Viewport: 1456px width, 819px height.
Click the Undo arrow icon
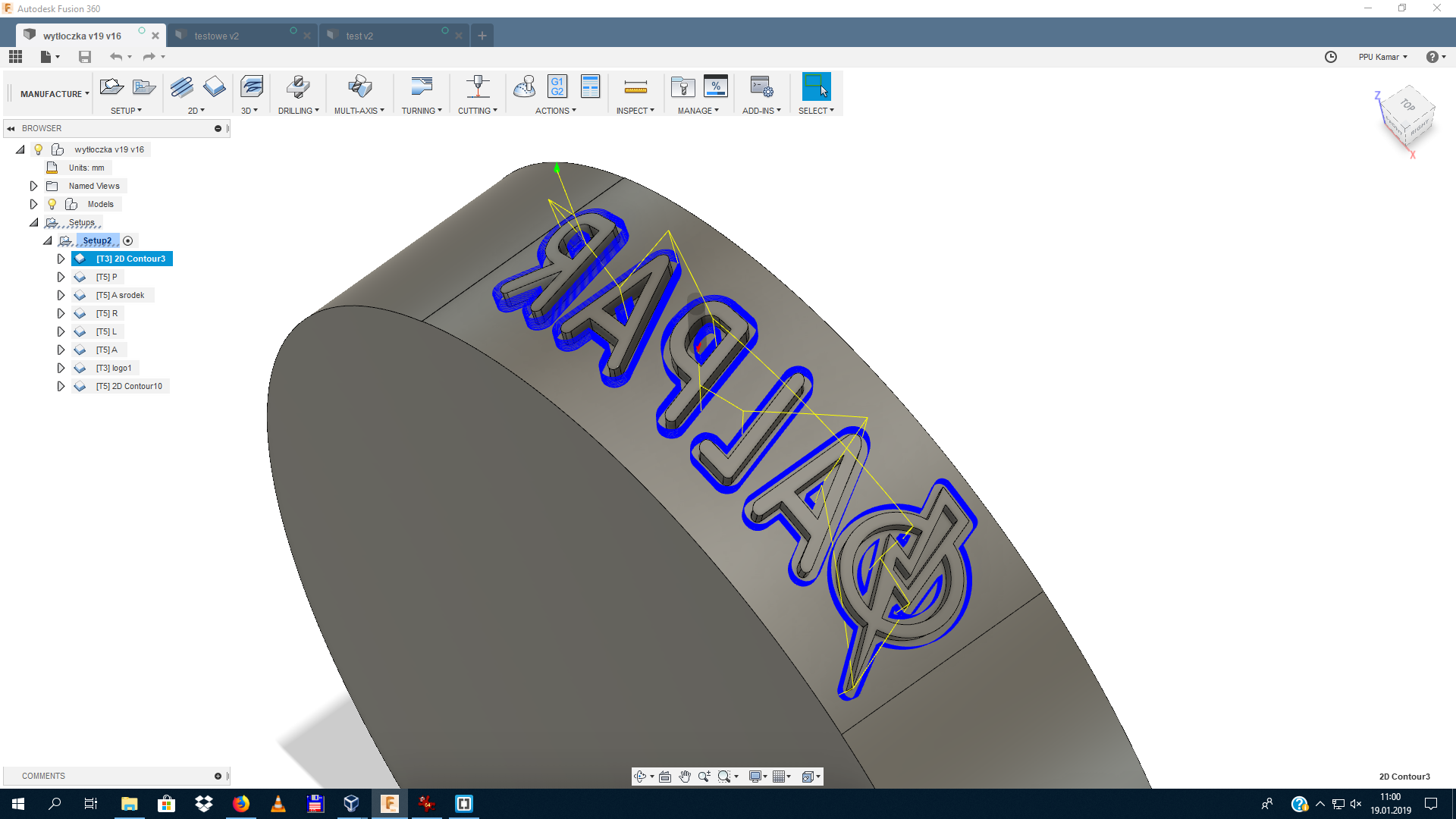116,57
